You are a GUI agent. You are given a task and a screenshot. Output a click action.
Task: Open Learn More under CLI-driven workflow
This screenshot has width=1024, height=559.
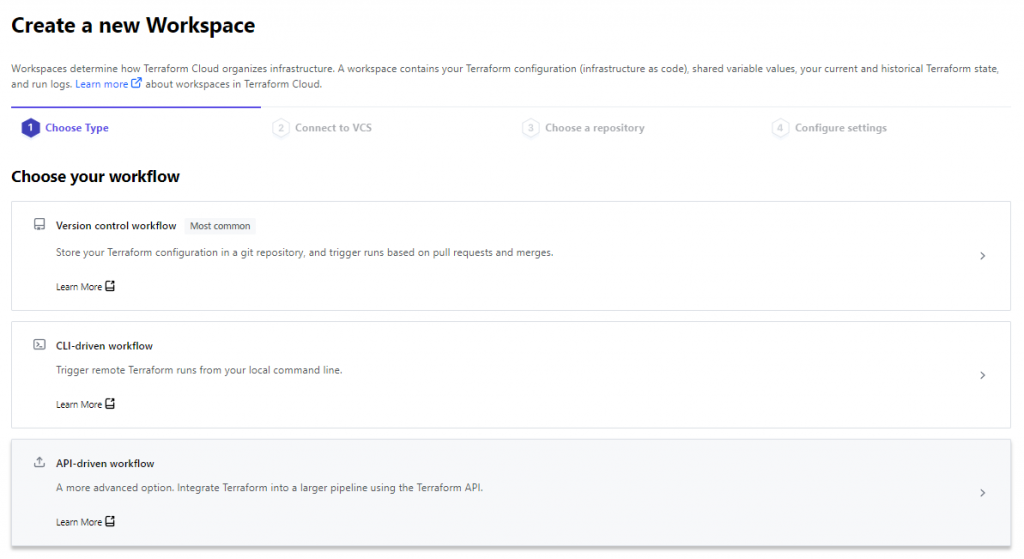[79, 404]
